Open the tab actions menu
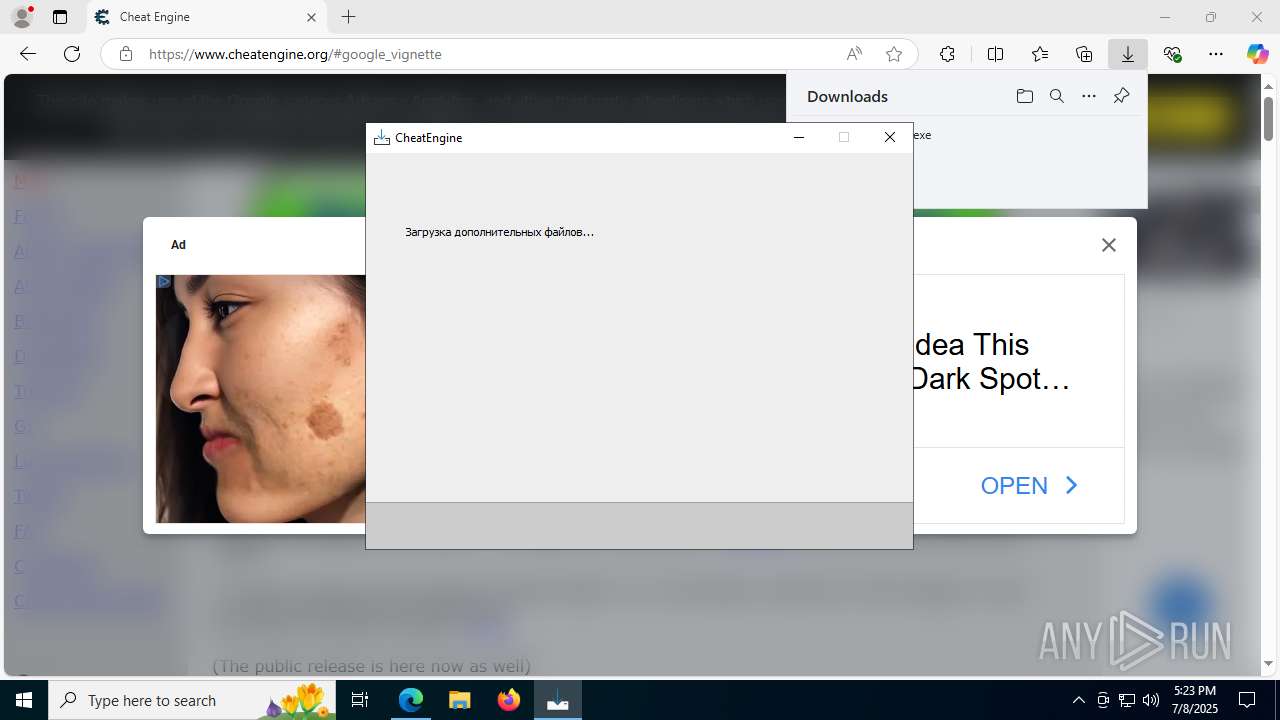 [60, 17]
